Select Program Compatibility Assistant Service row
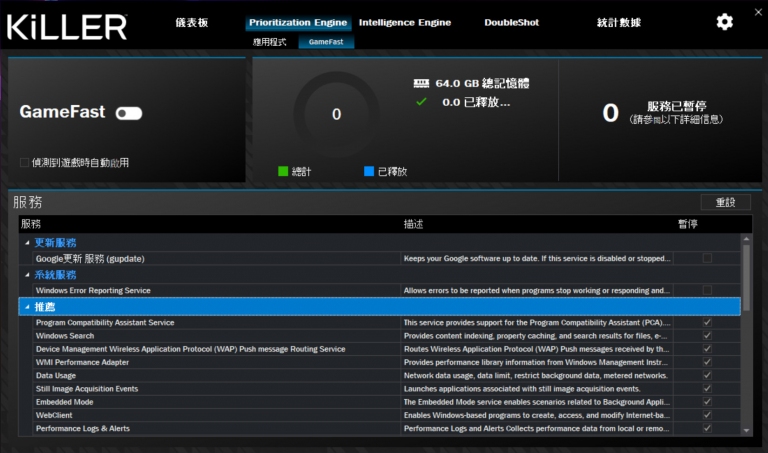Image resolution: width=768 pixels, height=453 pixels. [387, 322]
